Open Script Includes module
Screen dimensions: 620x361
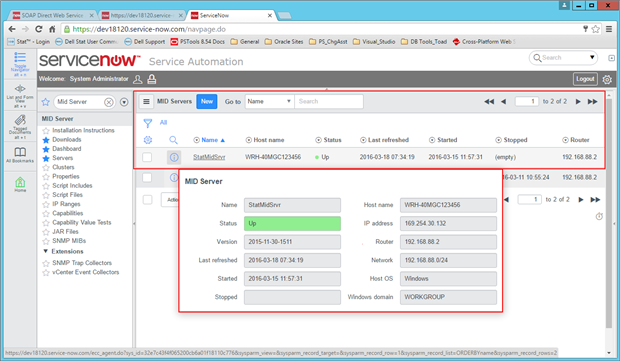tap(72, 186)
